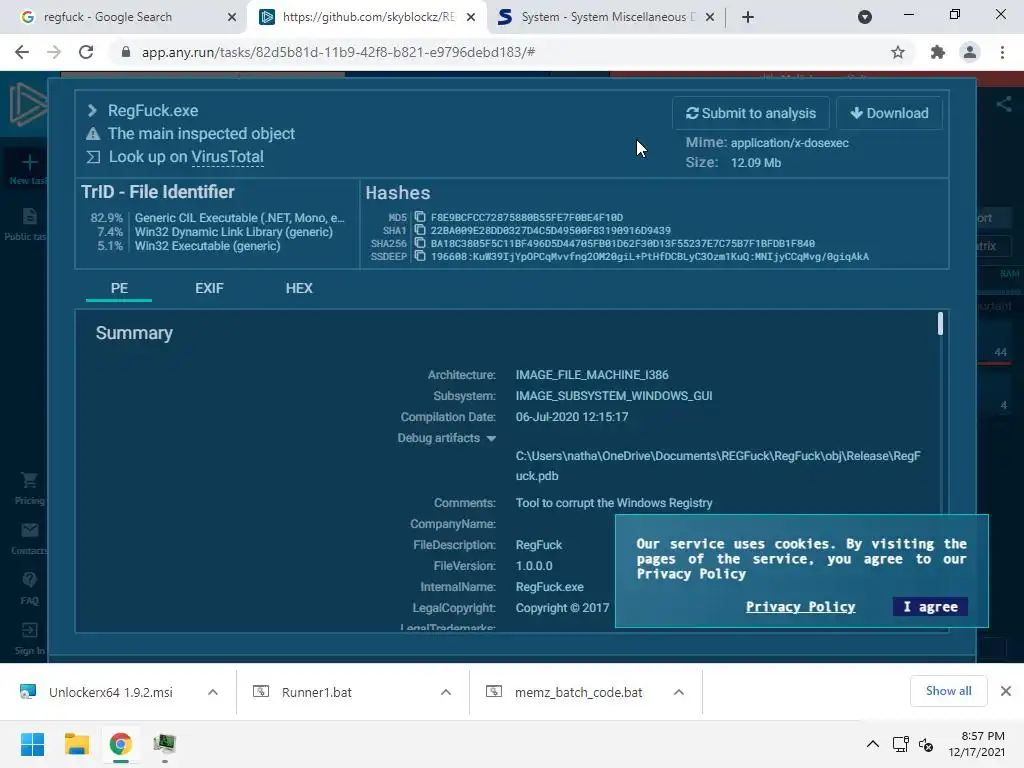Open File Explorer from taskbar
The width and height of the screenshot is (1024, 768).
point(76,744)
